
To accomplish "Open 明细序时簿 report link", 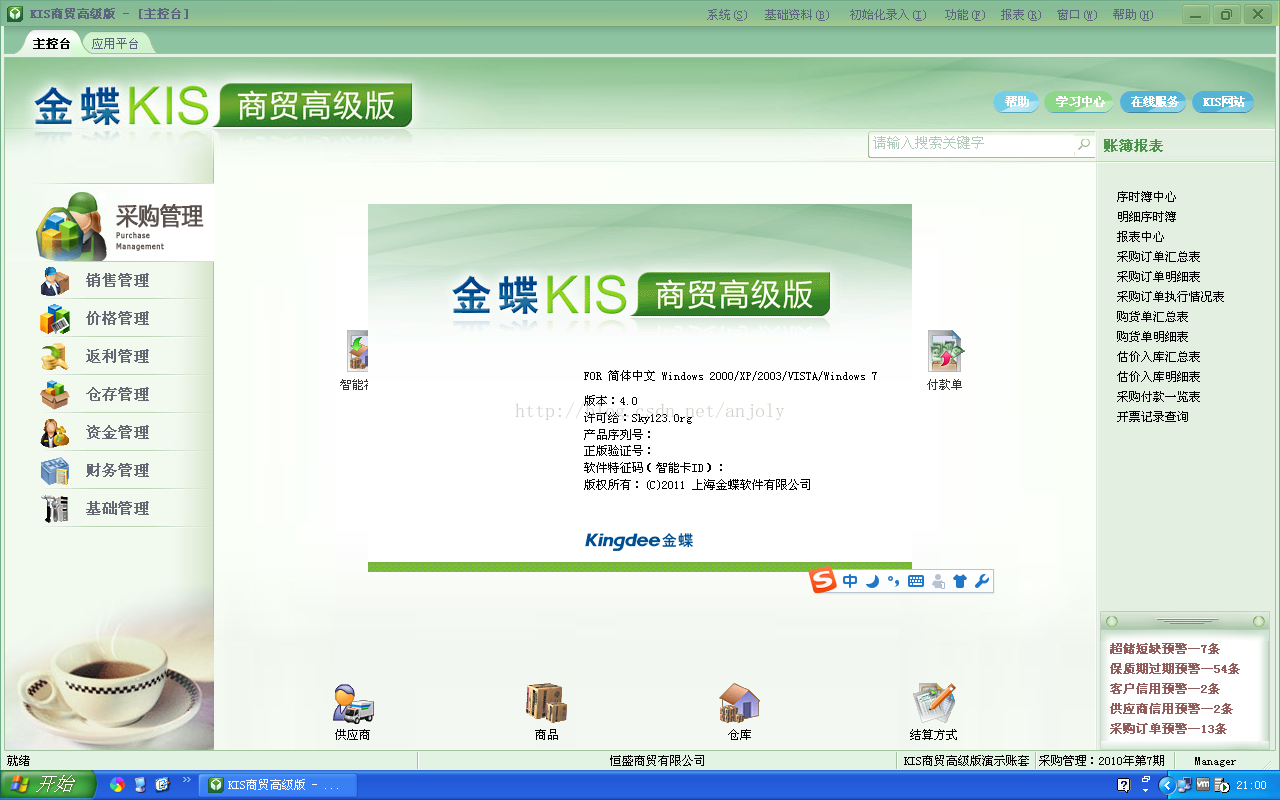I will click(1146, 217).
